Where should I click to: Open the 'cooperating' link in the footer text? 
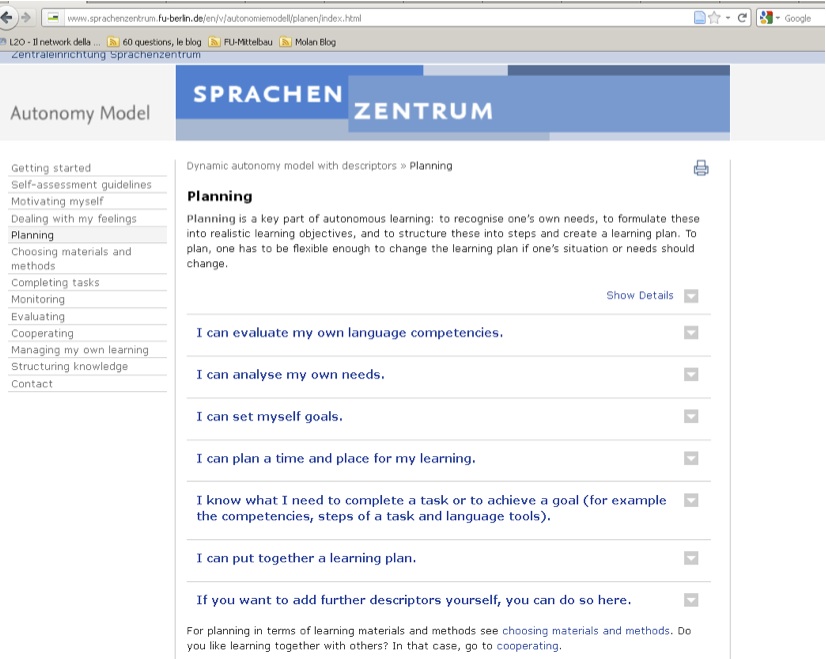pyautogui.click(x=528, y=646)
